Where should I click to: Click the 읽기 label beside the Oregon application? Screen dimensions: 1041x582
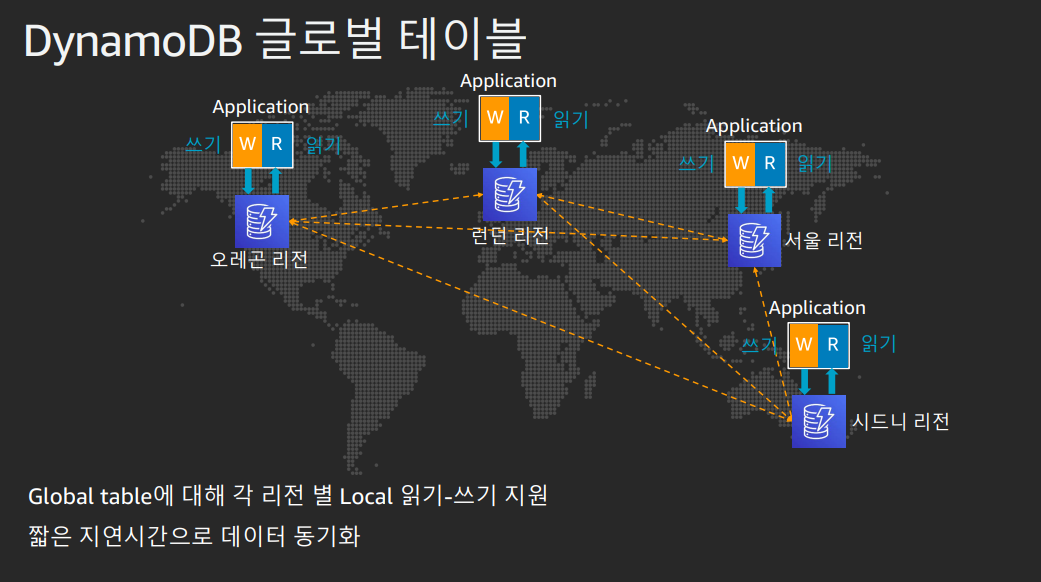coord(323,145)
